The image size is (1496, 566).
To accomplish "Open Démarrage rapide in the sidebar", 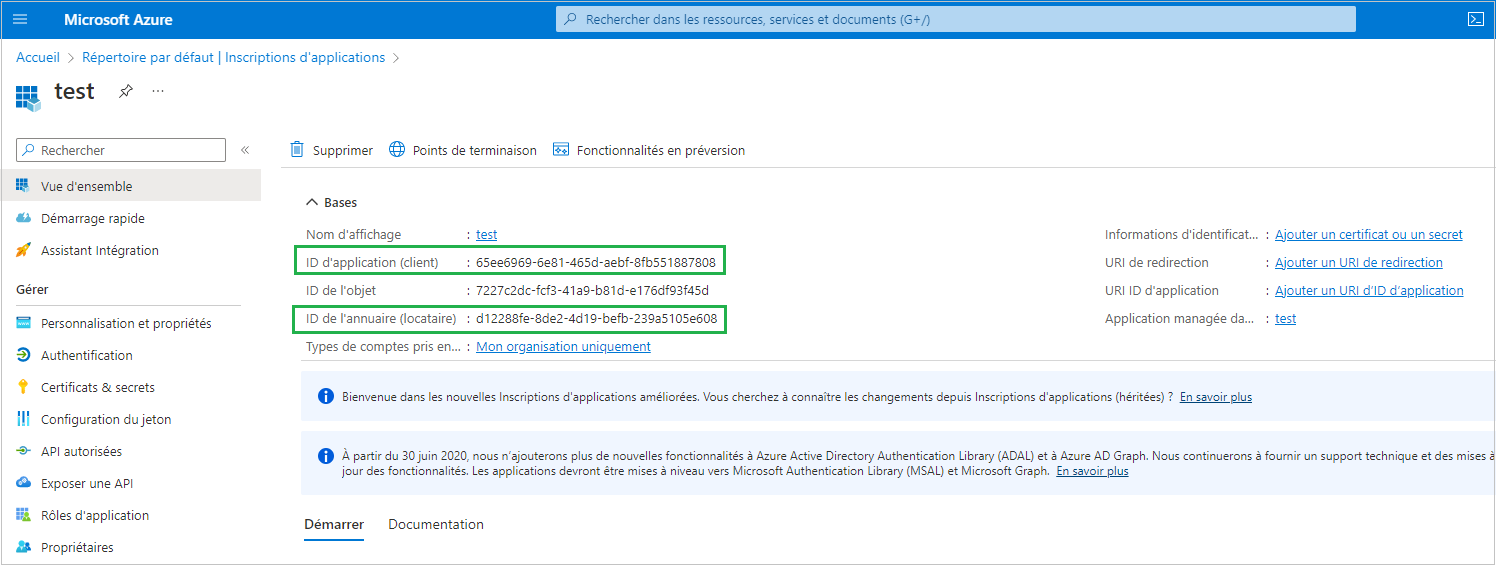I will coord(92,218).
